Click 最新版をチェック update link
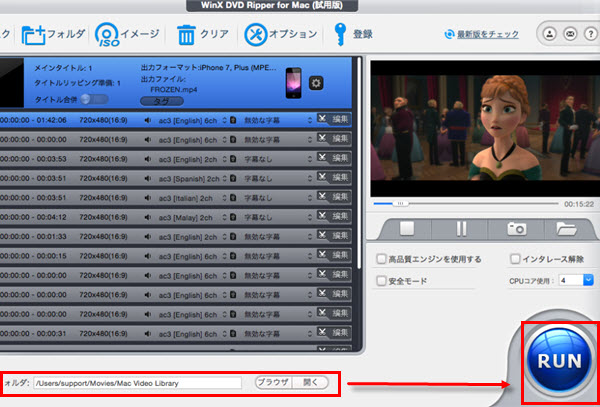The height and width of the screenshot is (407, 600). [x=488, y=34]
